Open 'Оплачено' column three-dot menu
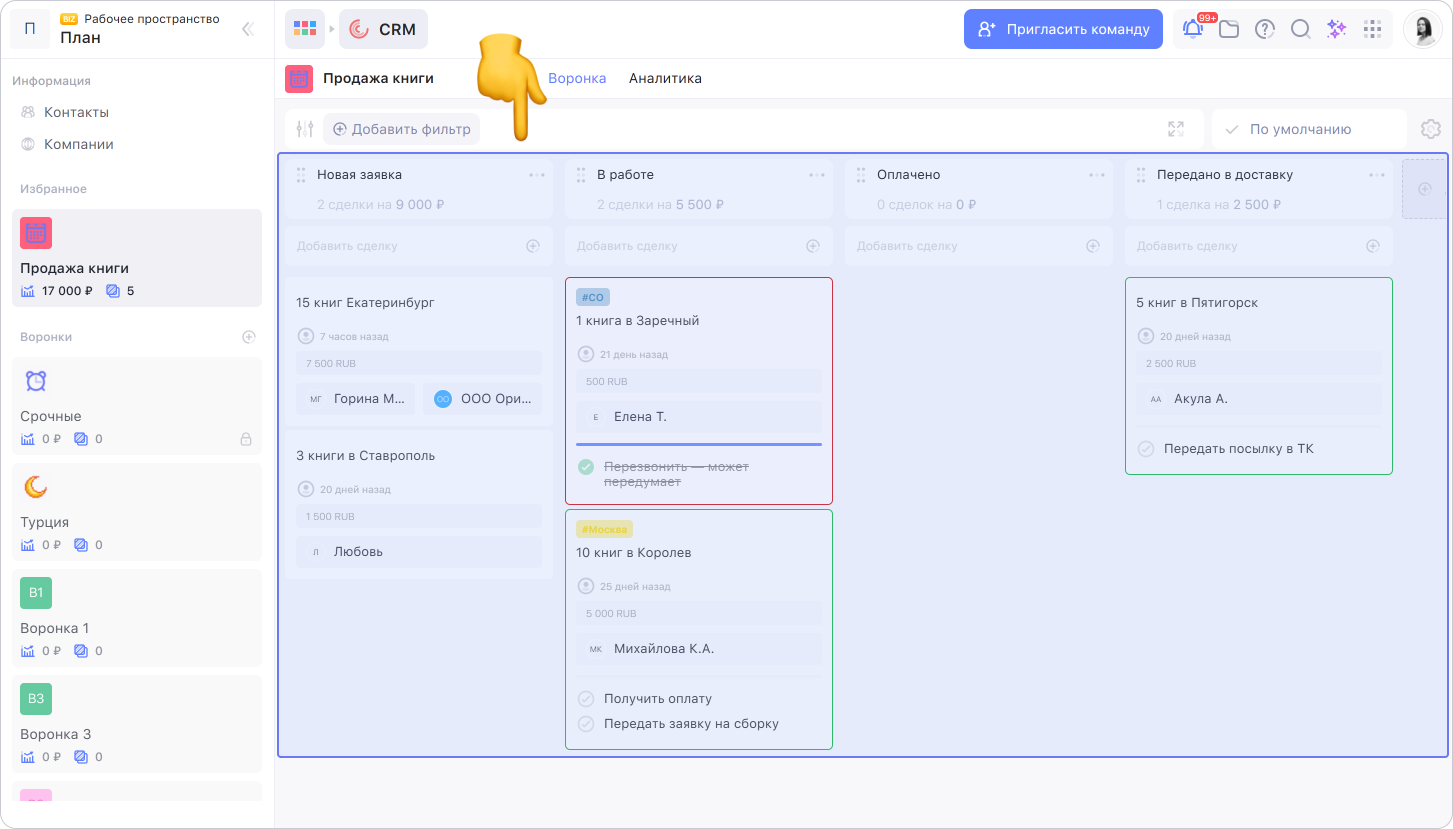The image size is (1453, 829). click(x=1097, y=175)
